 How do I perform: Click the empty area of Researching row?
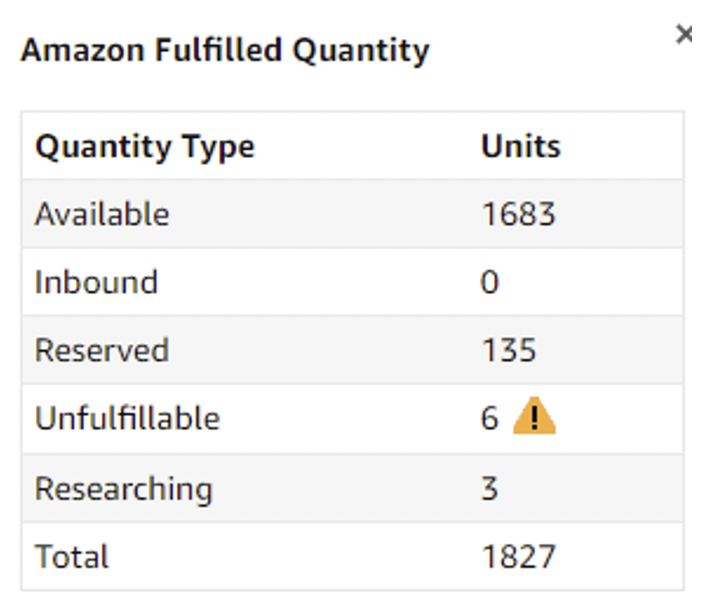pyautogui.click(x=347, y=488)
